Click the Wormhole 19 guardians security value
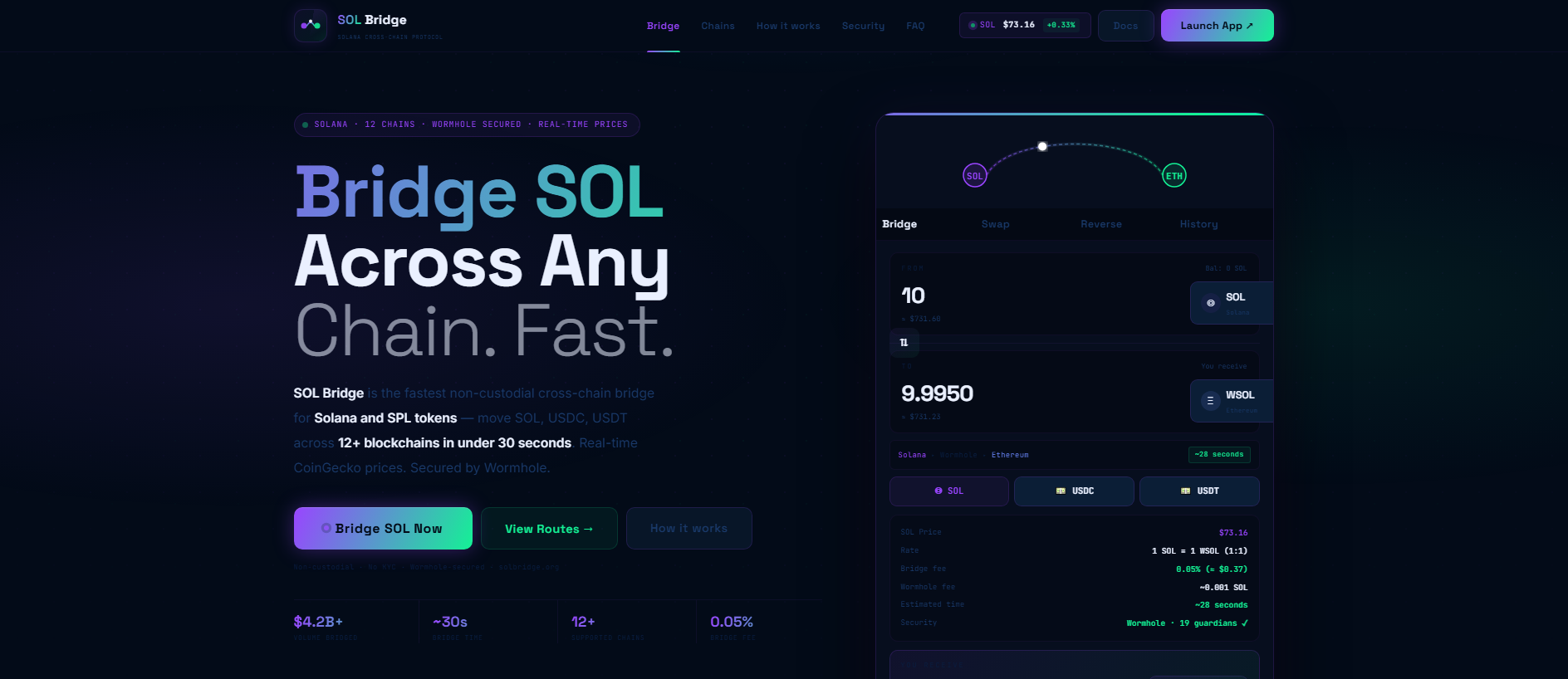 pos(1187,623)
